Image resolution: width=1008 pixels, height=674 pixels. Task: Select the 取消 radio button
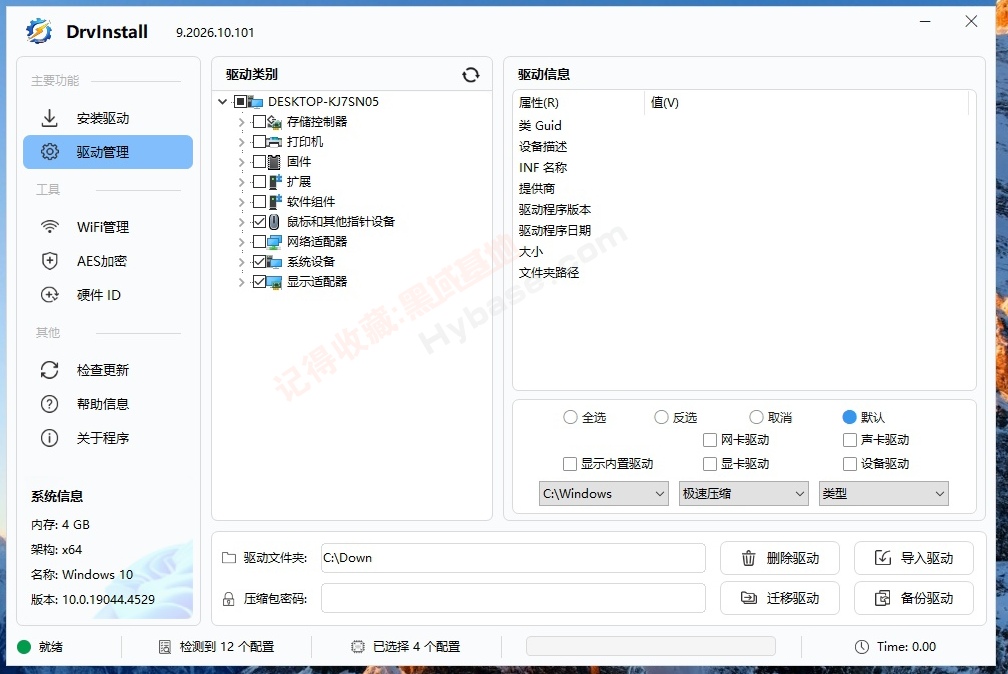click(757, 417)
